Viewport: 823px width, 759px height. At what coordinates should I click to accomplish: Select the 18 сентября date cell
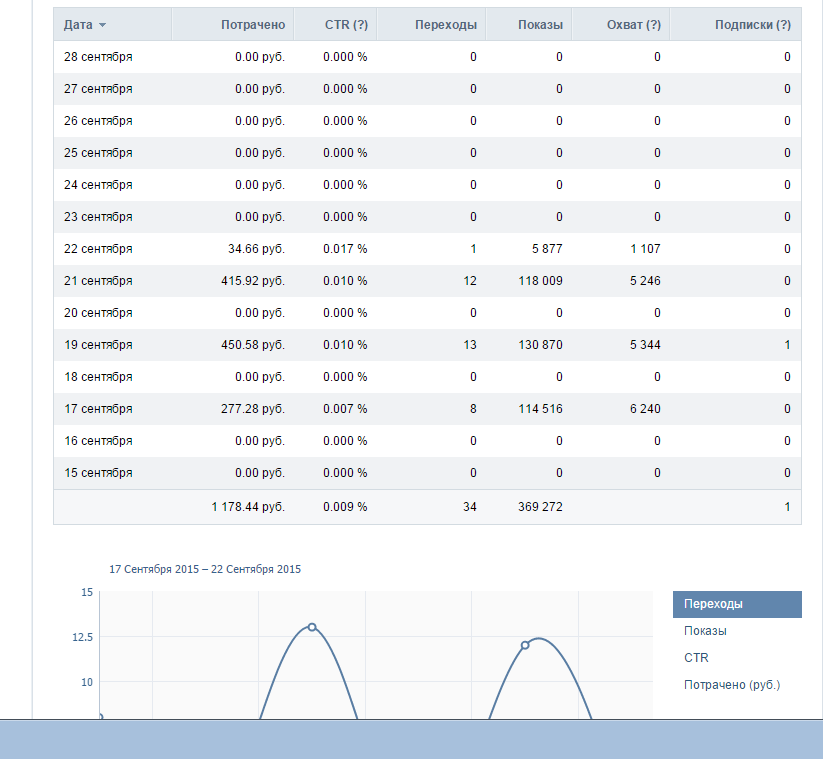[x=98, y=377]
